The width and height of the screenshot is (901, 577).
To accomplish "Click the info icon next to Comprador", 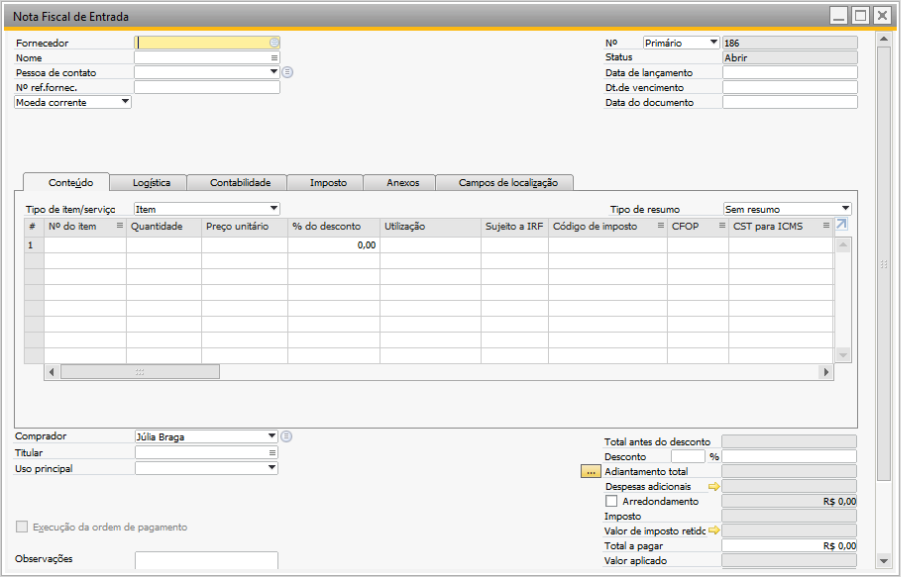I will click(287, 436).
